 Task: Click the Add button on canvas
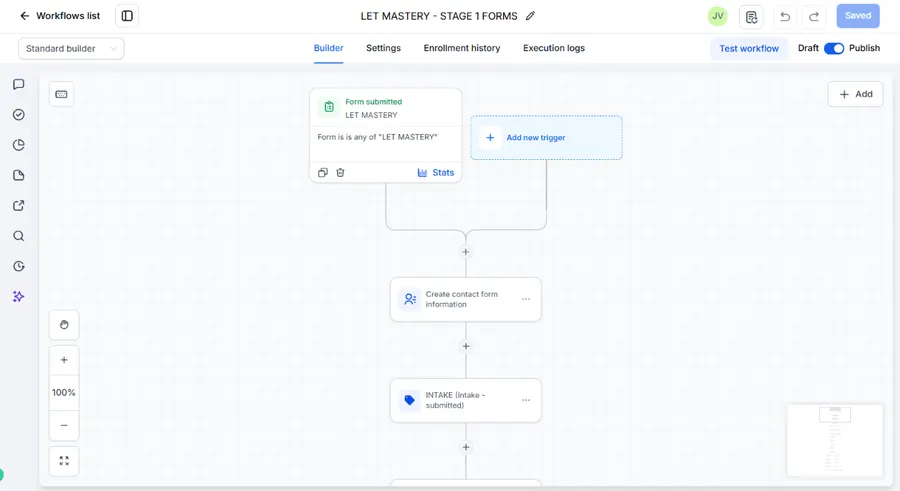[x=855, y=94]
